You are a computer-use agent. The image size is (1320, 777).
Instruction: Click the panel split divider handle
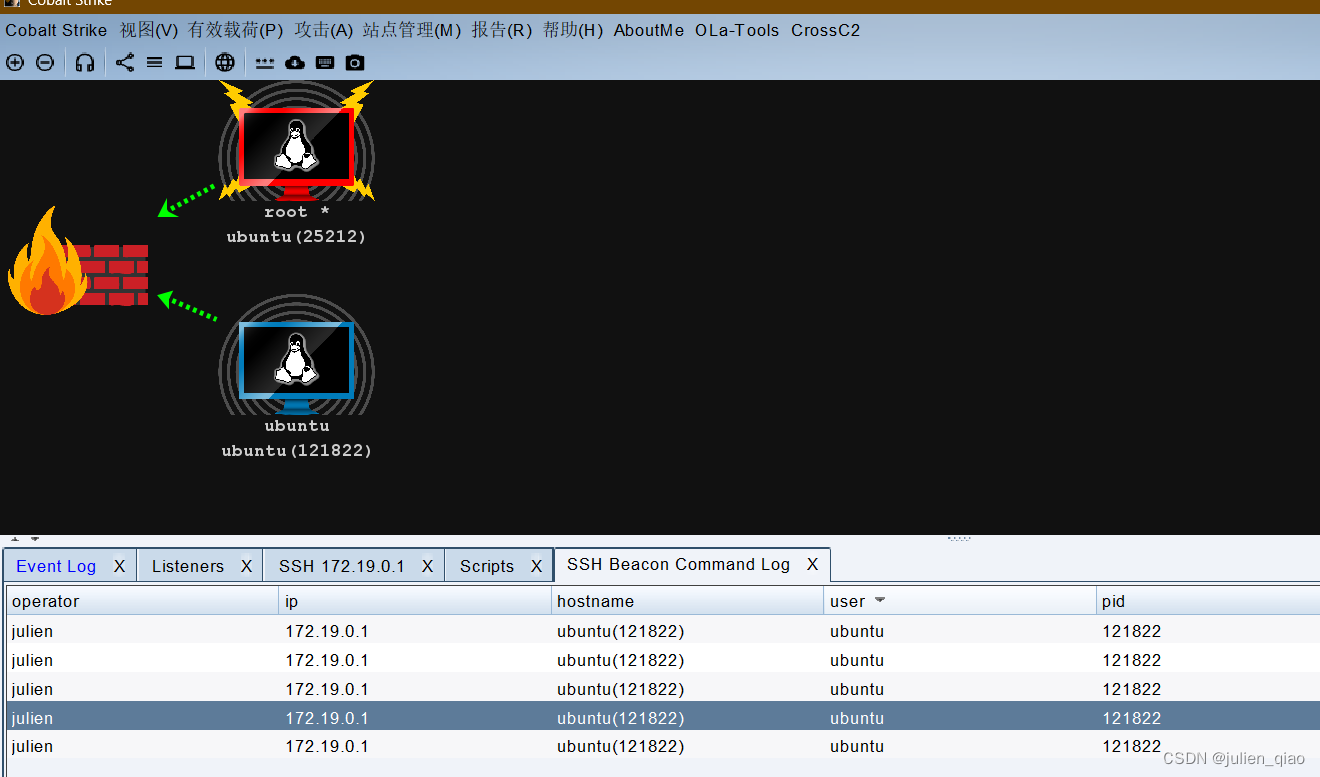point(958,538)
